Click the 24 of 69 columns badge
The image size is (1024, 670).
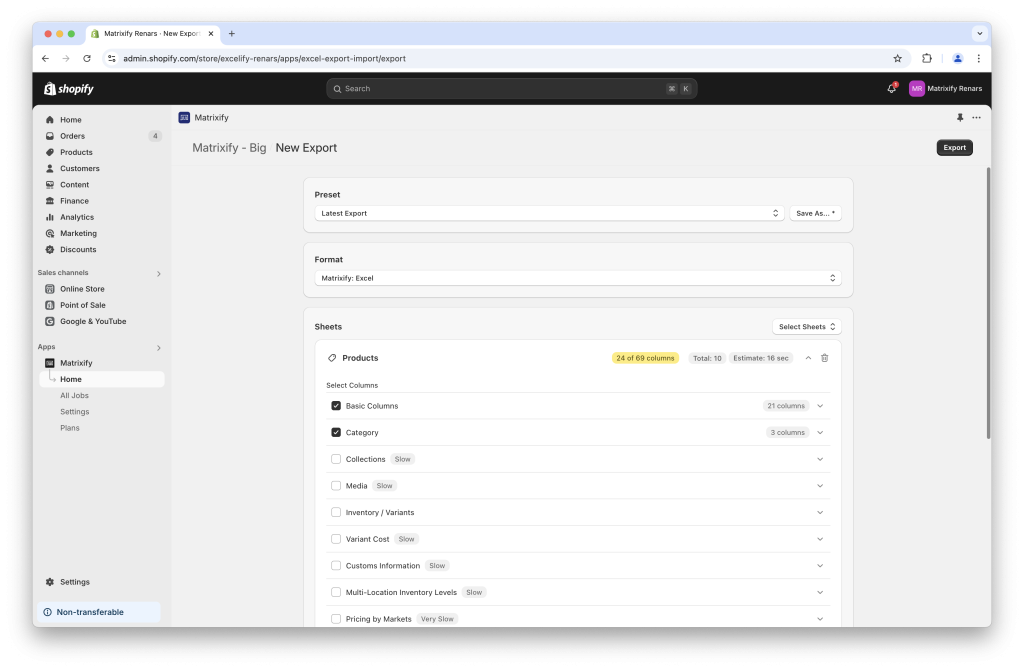tap(645, 357)
